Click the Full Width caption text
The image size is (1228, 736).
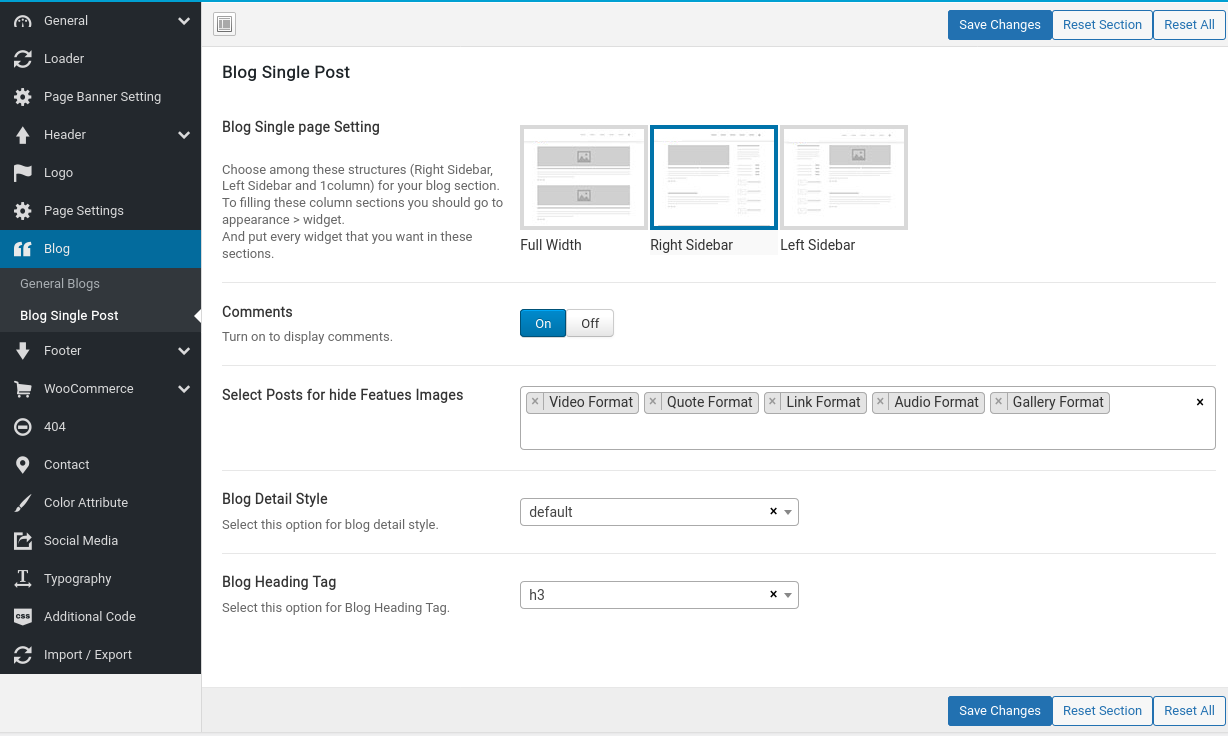pos(551,245)
